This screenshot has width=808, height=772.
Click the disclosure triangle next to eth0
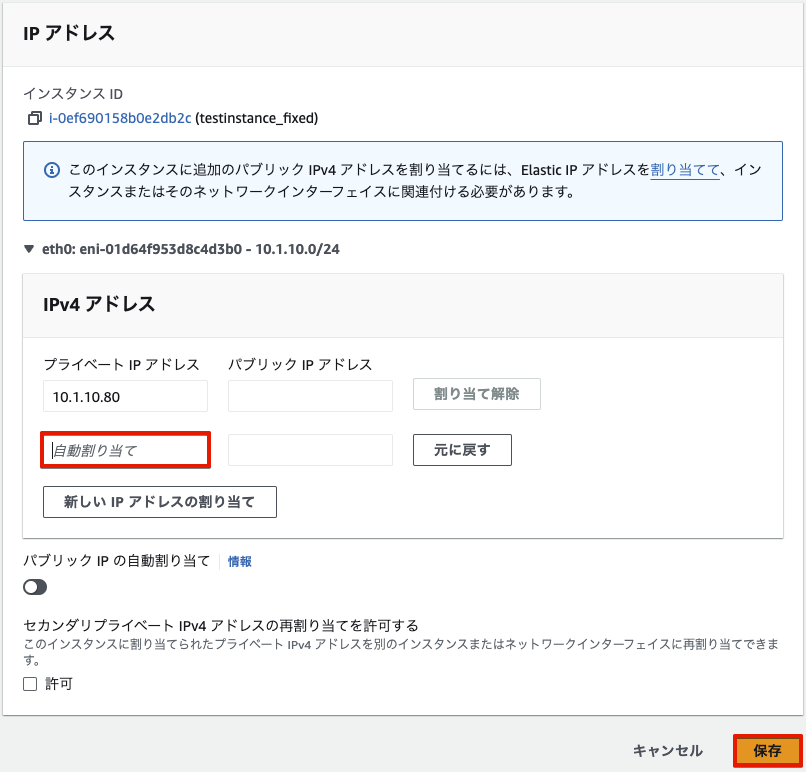pyautogui.click(x=27, y=249)
